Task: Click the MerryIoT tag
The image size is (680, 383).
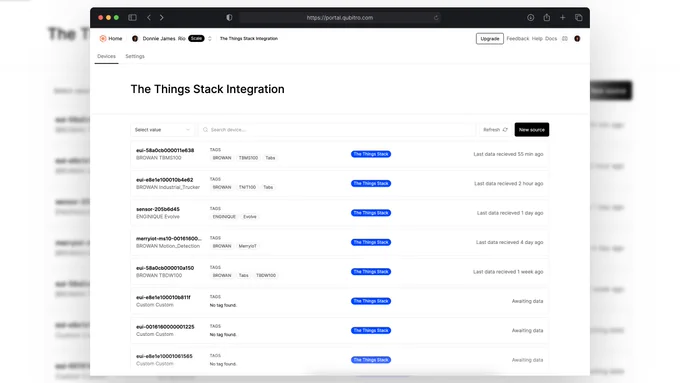Action: (248, 246)
